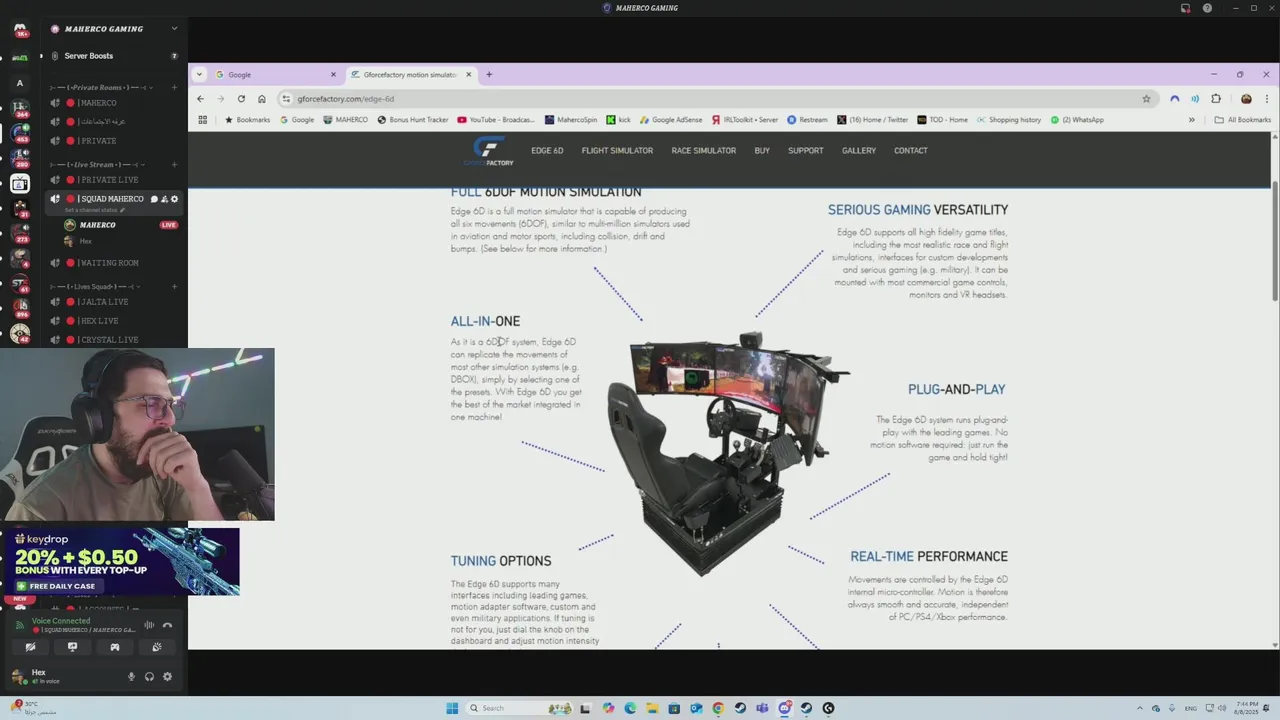Join the PRIVATE LIVE voice channel
The height and width of the screenshot is (720, 1280).
[x=108, y=180]
